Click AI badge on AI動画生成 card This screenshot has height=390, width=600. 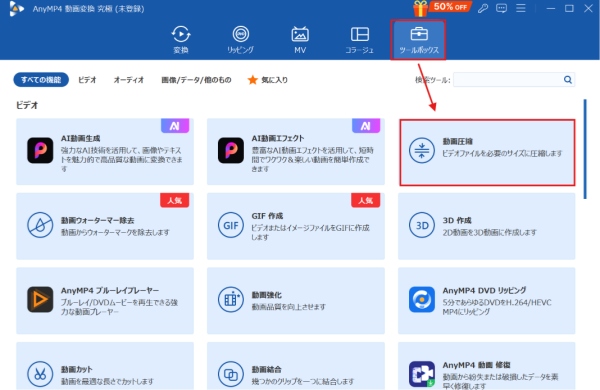(175, 126)
